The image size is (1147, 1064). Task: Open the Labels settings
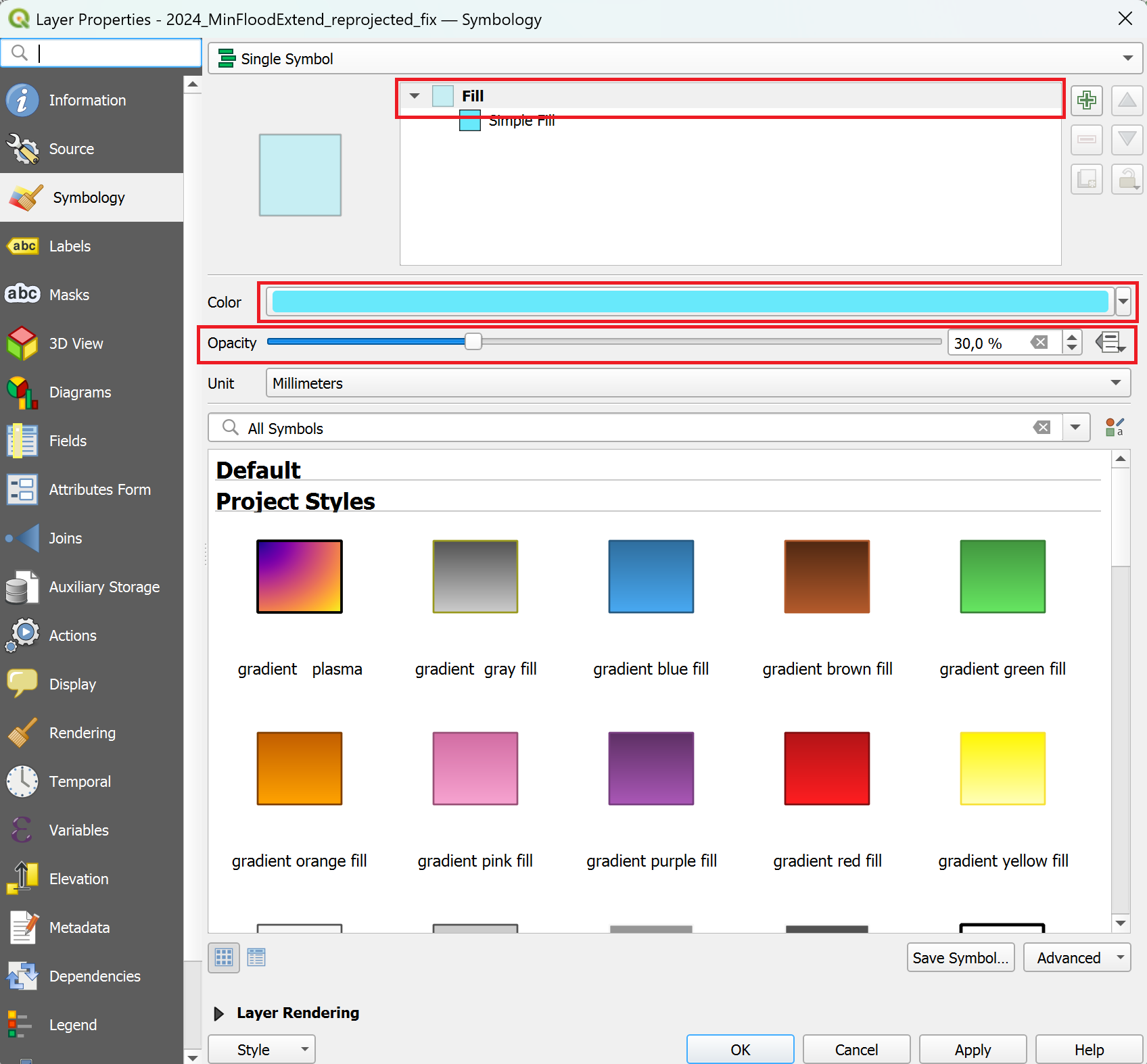(x=91, y=246)
